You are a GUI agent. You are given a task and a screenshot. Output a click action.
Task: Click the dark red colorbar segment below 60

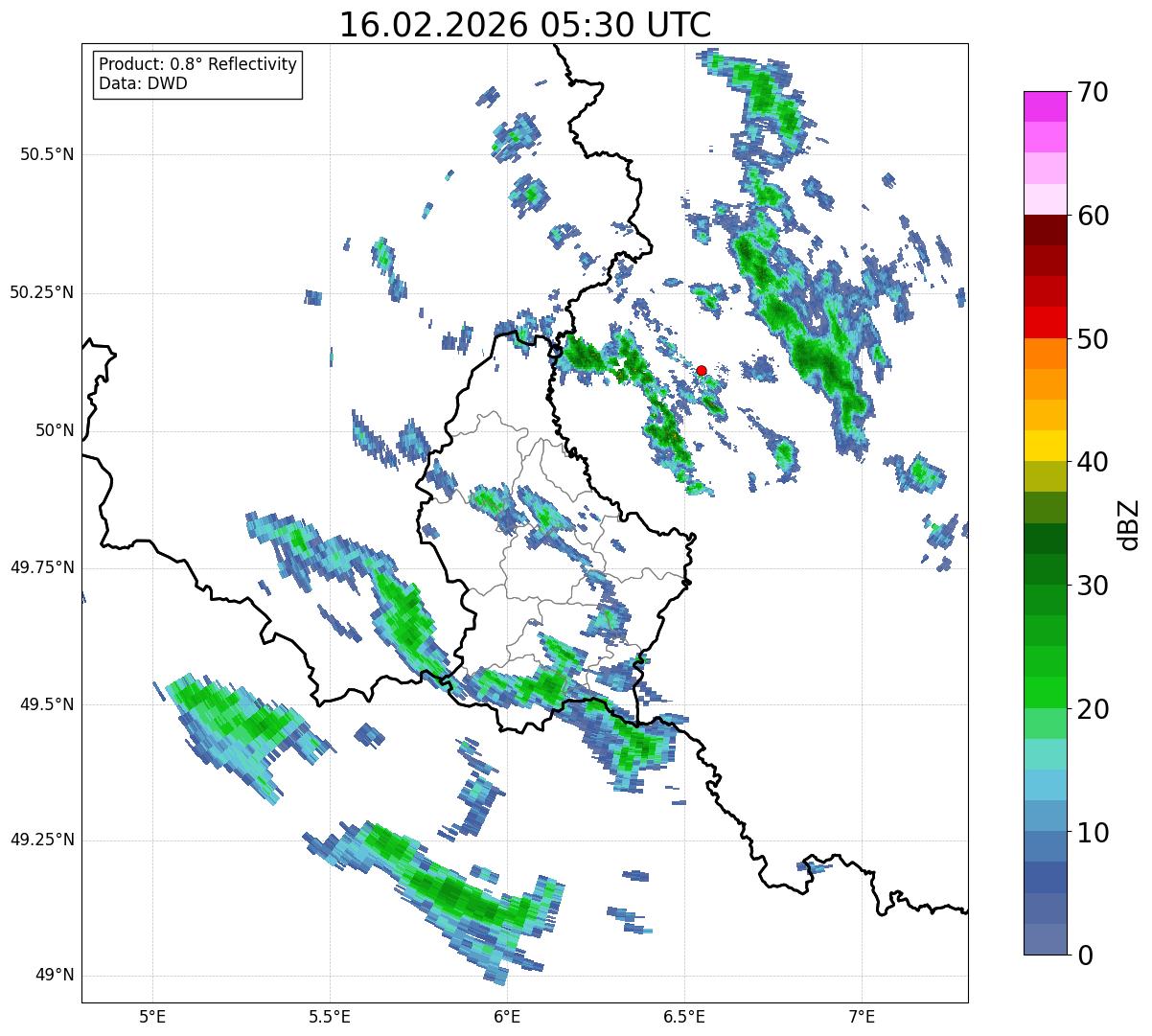pyautogui.click(x=1045, y=230)
